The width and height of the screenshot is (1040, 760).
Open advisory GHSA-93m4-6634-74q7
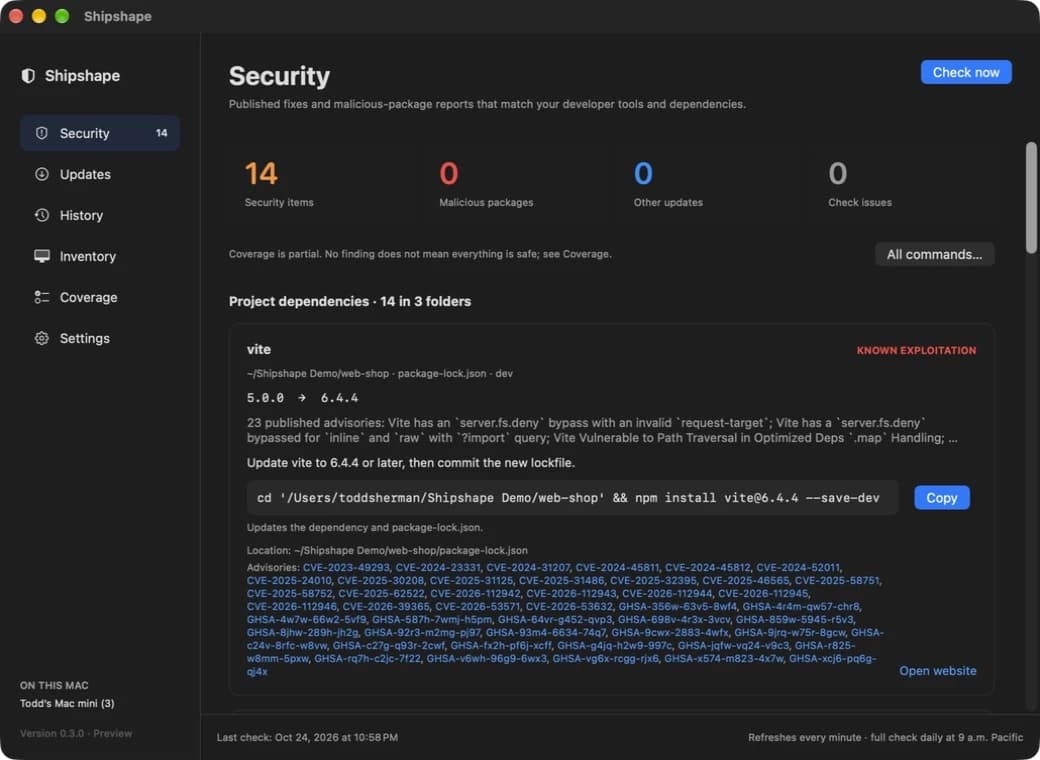[x=546, y=633]
